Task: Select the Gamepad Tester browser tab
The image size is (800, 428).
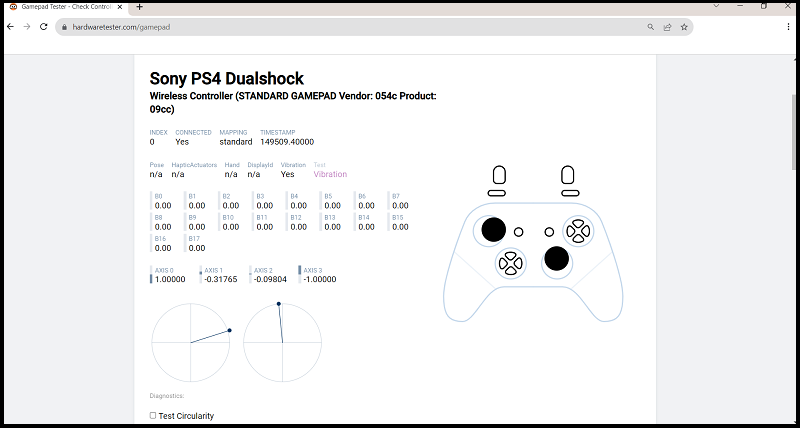Action: click(x=66, y=7)
